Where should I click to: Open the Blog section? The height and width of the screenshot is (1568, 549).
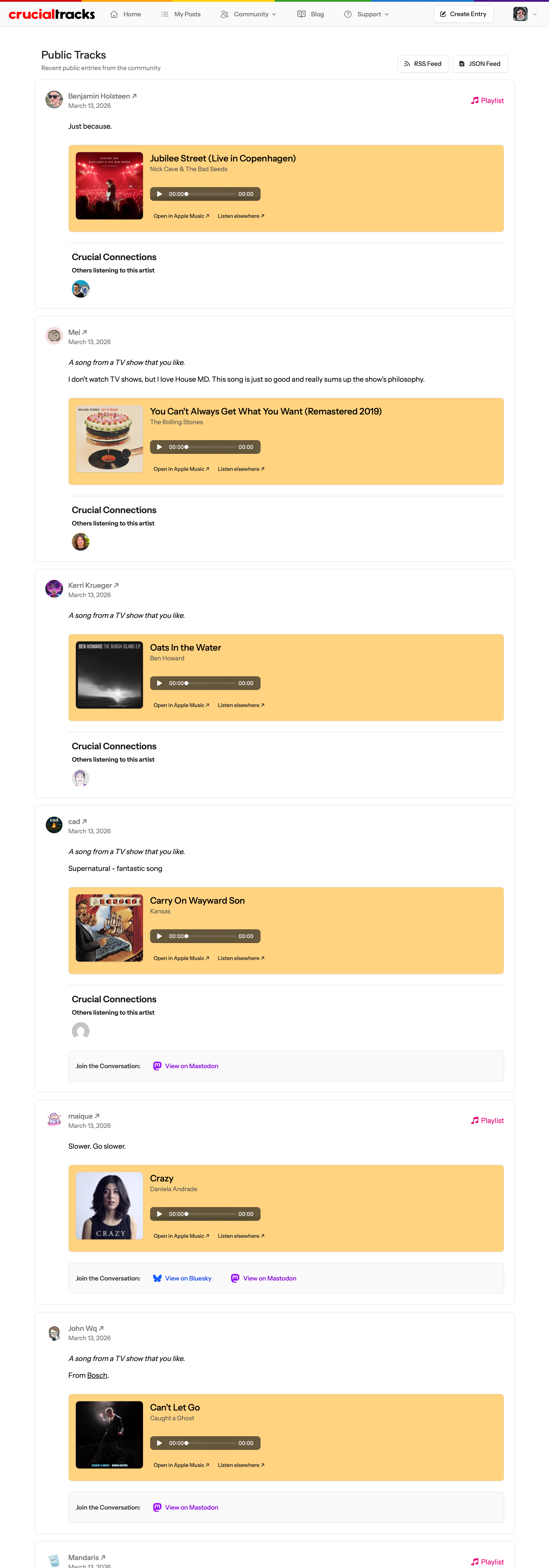click(x=316, y=13)
